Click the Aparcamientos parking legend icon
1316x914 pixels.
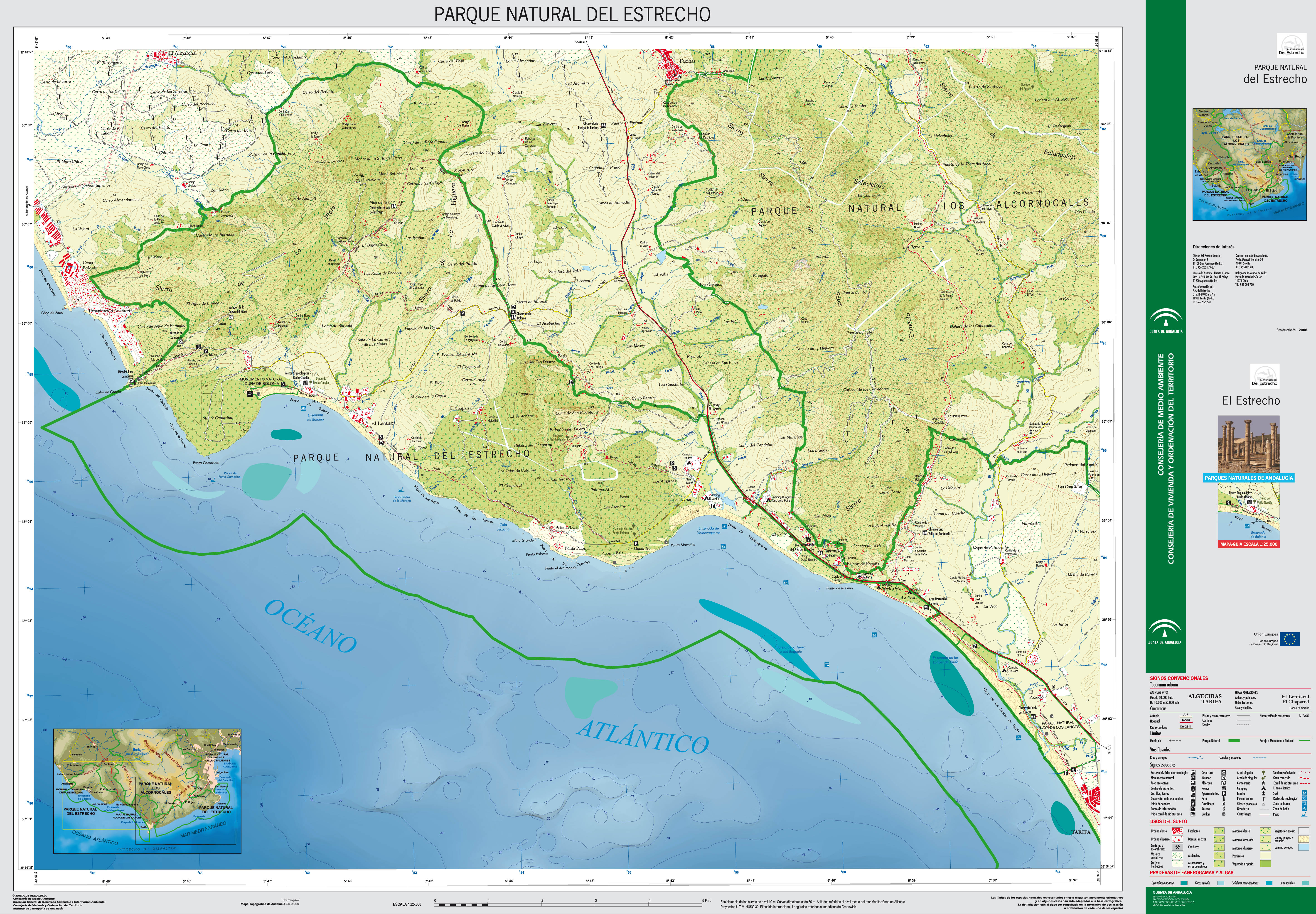pos(1224,794)
